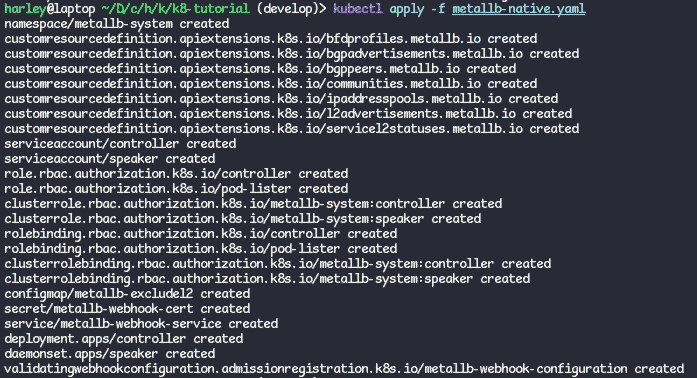The width and height of the screenshot is (697, 378).
Task: Click the servicel2statuses.metallb.io output line
Action: point(292,129)
